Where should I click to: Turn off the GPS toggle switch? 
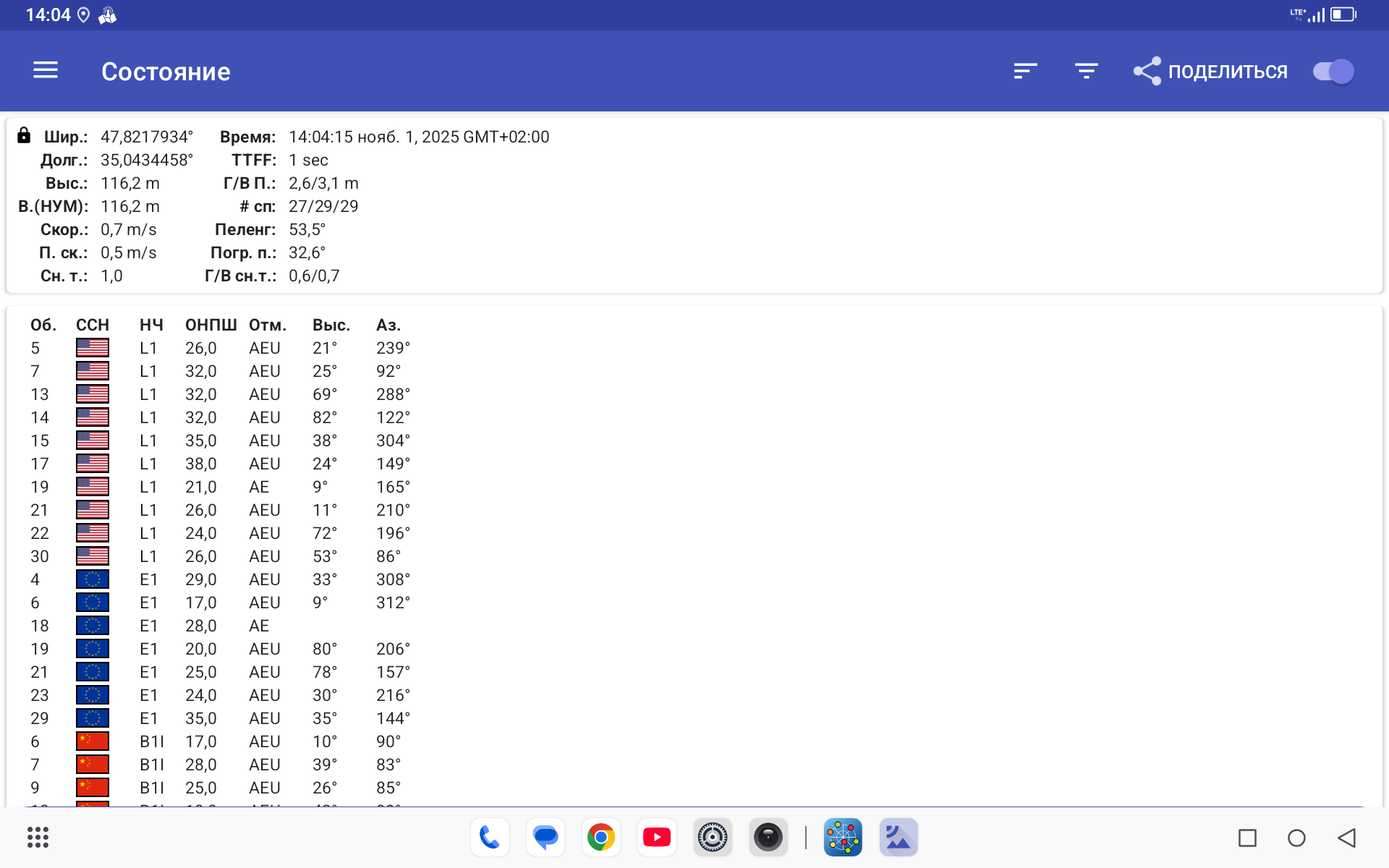[1333, 71]
